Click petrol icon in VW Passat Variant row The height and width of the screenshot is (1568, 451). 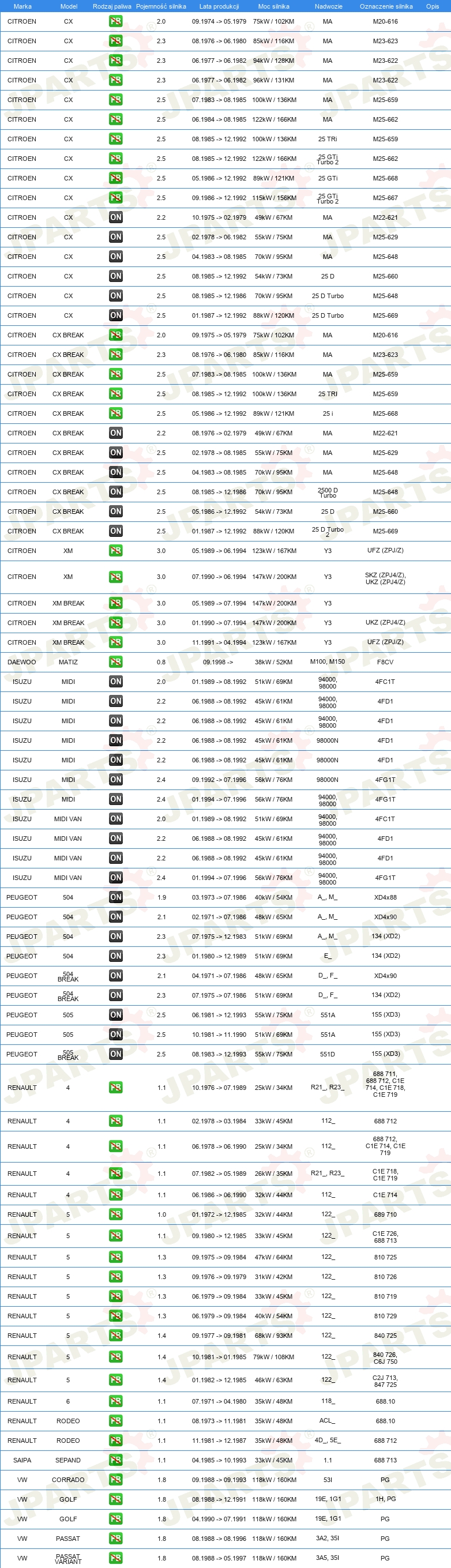pyautogui.click(x=116, y=1558)
